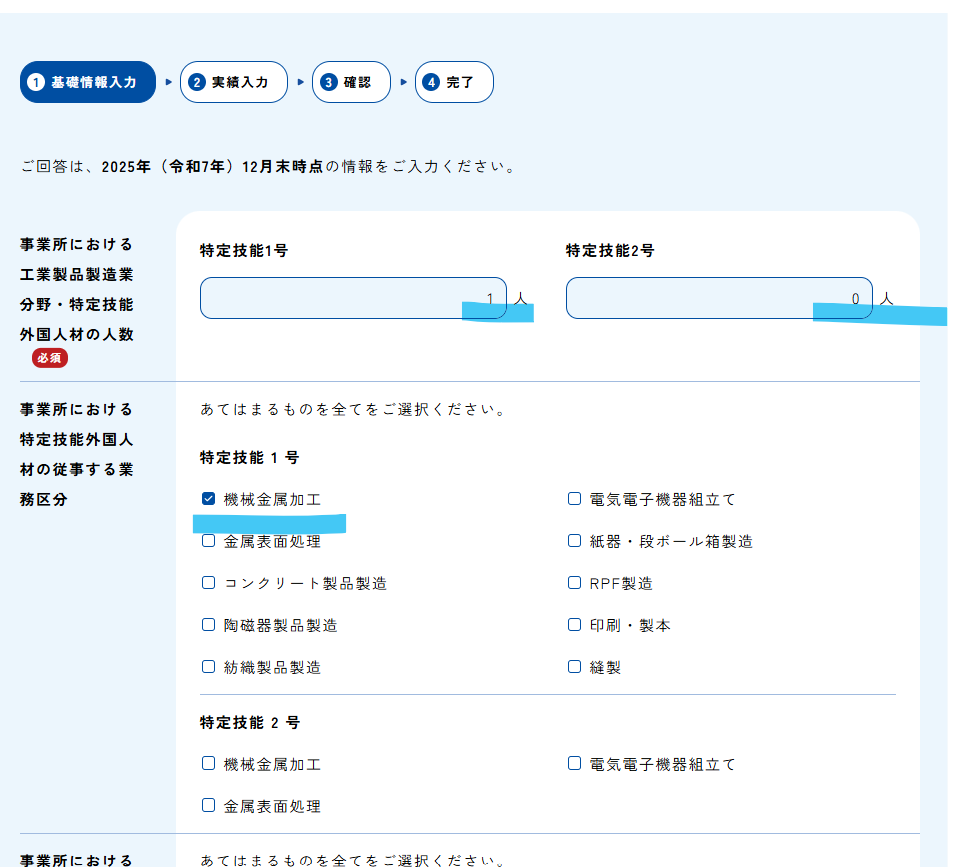This screenshot has height=867, width=972.
Task: Uncheck 機械金属加工 under 特定技能 1 号
Action: click(x=209, y=498)
